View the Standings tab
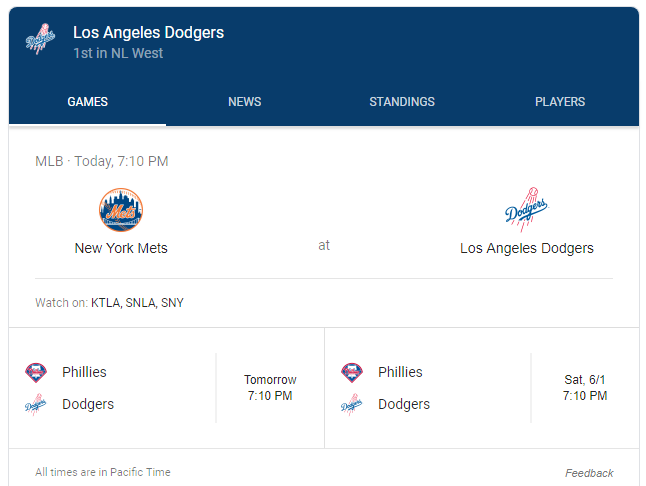The height and width of the screenshot is (486, 646). click(402, 102)
